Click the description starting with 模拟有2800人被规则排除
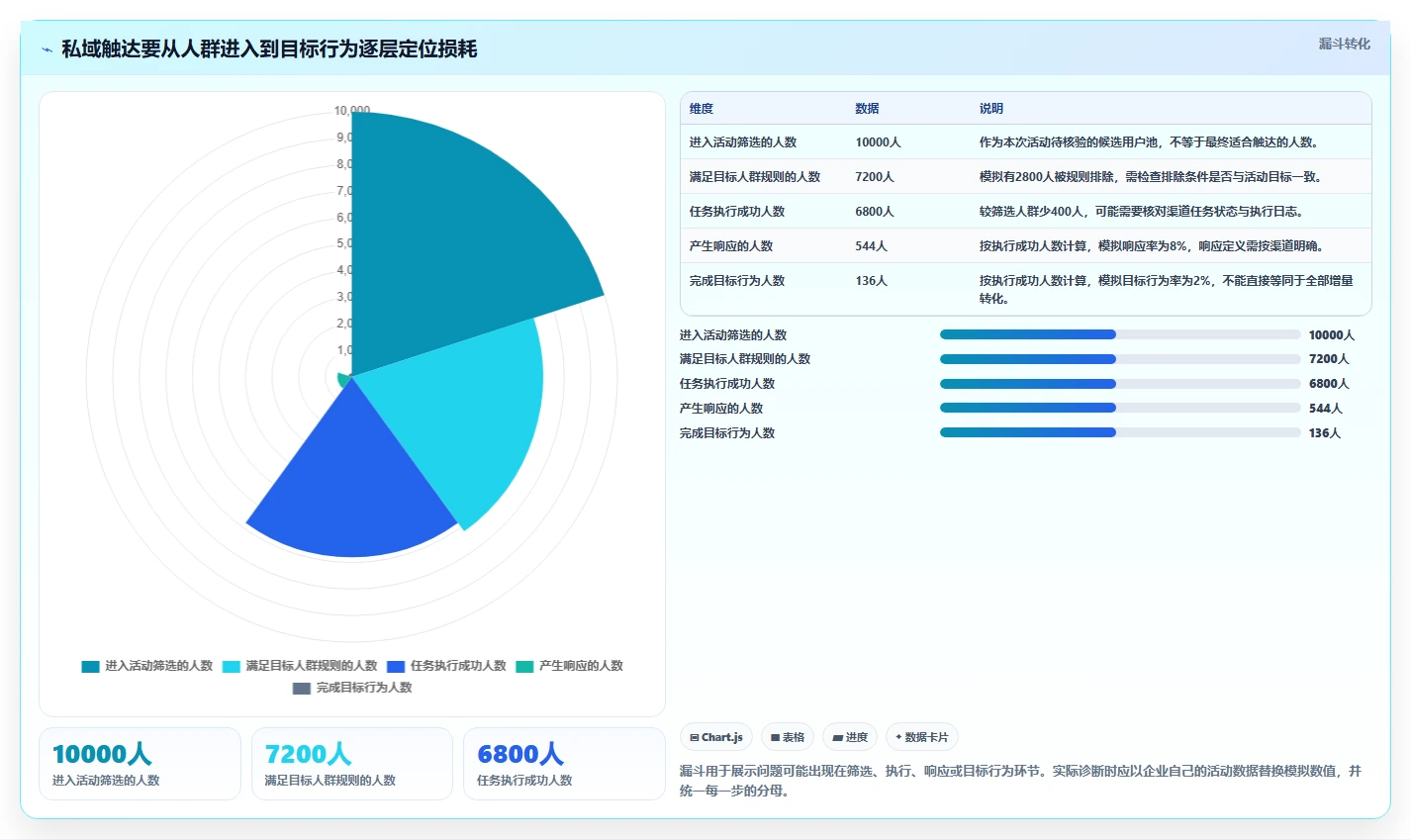 coord(1151,177)
